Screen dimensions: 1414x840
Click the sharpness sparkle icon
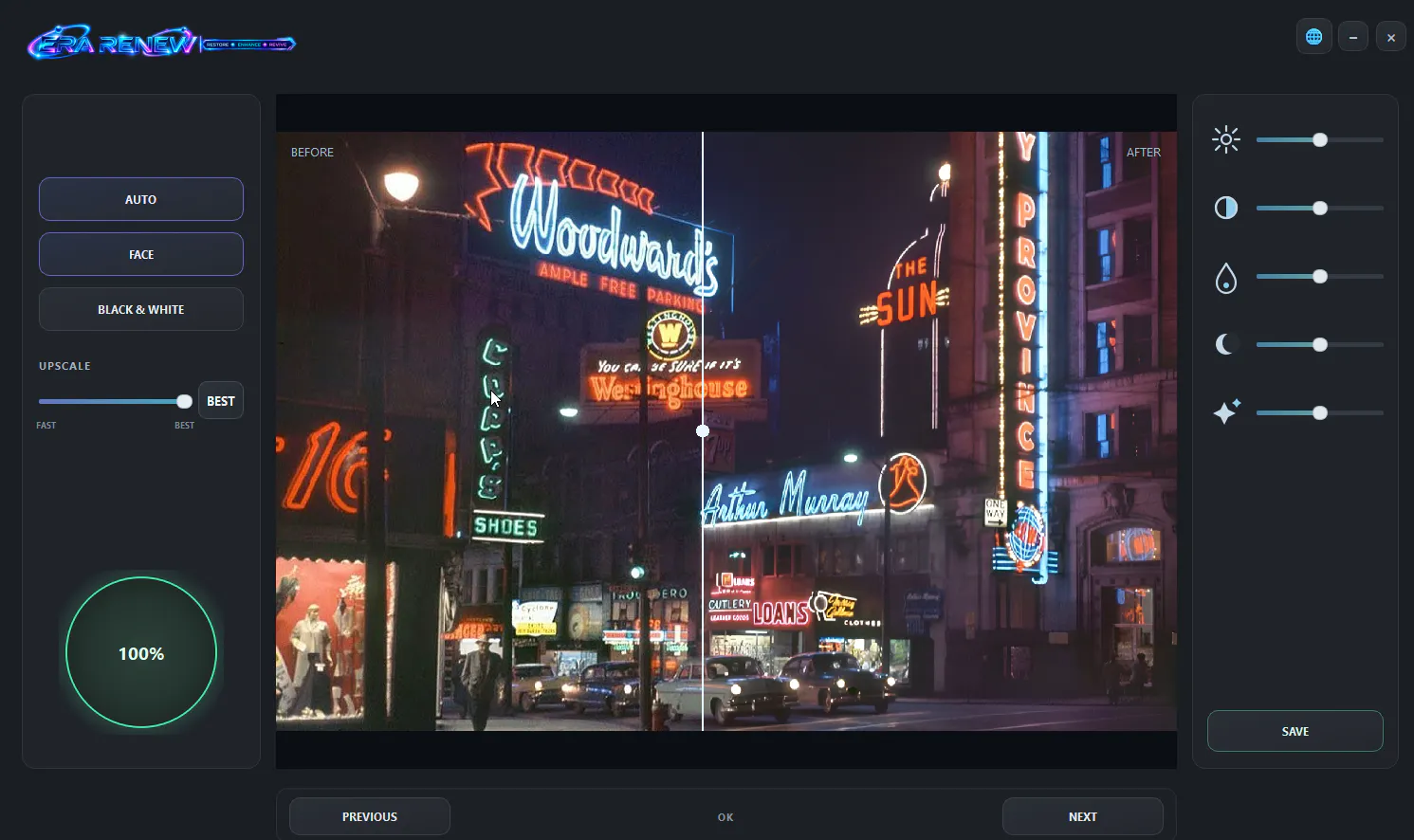point(1226,412)
